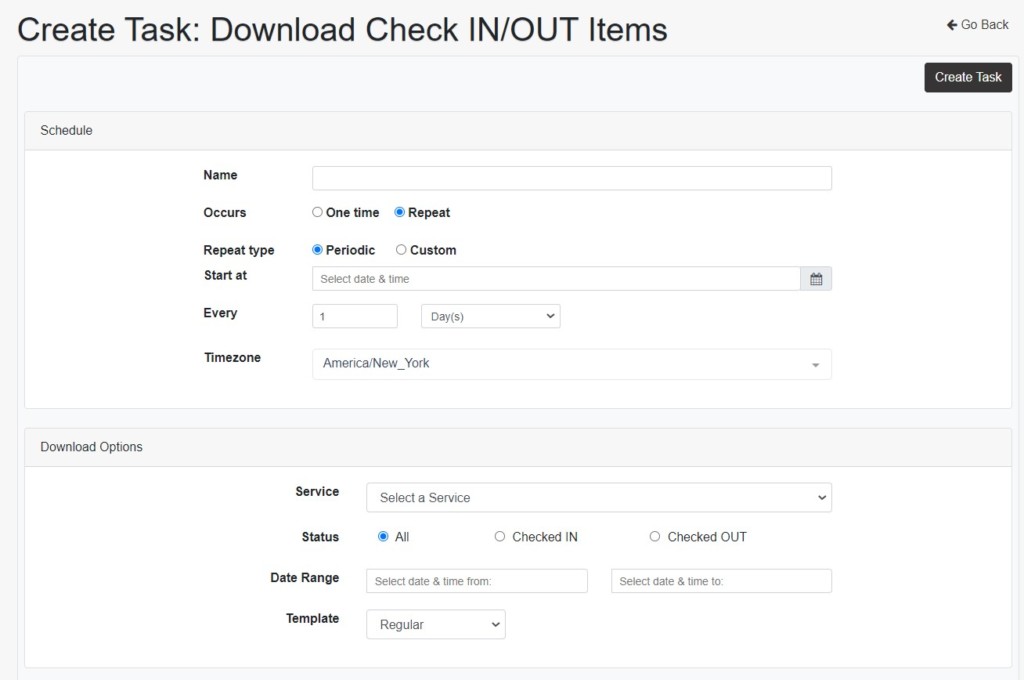
Task: Click the Go Back arrow icon
Action: point(950,24)
